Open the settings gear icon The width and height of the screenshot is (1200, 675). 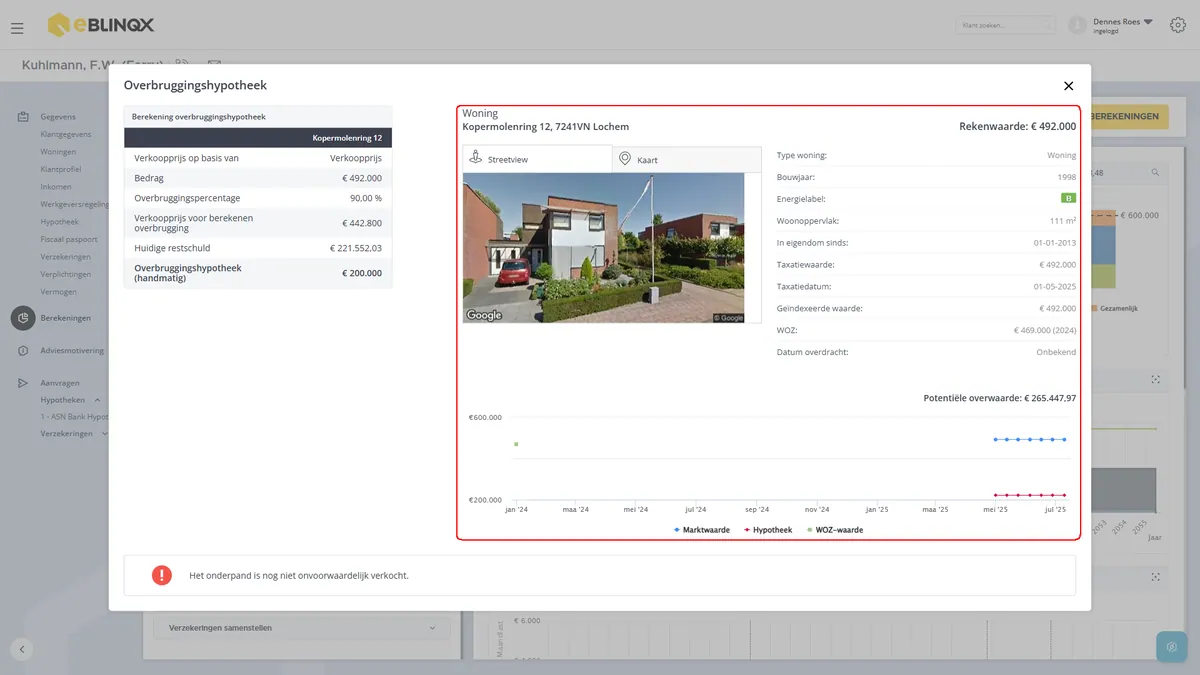1178,25
